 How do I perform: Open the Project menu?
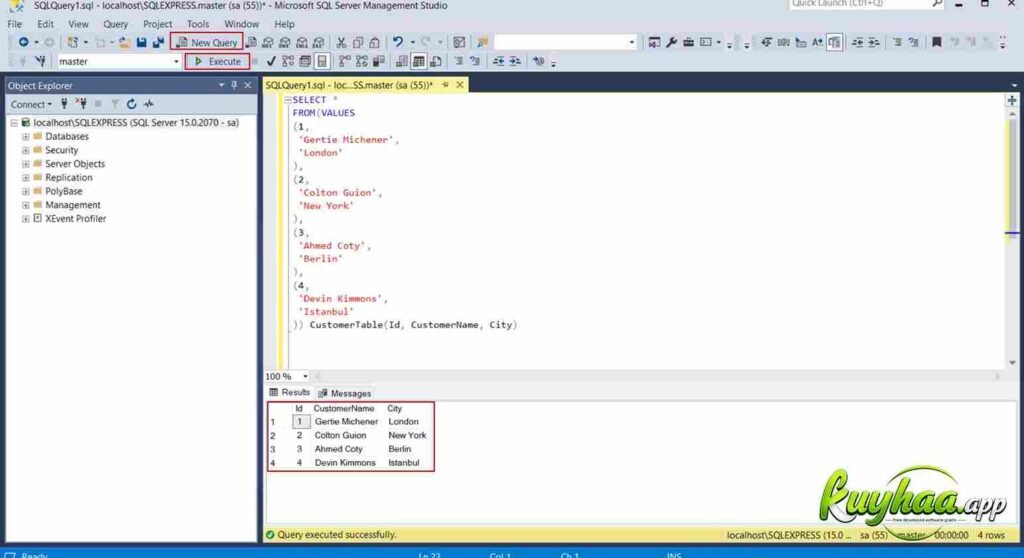point(157,24)
